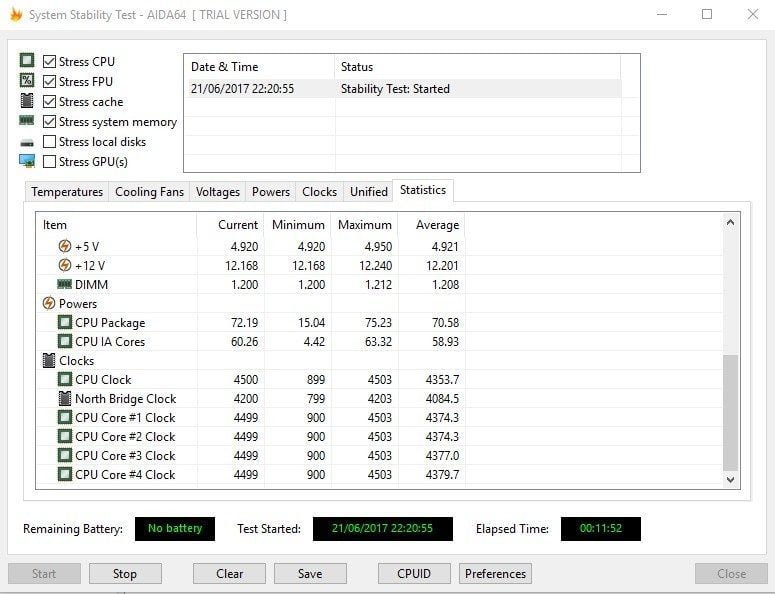Click the Current column header
The image size is (775, 594).
(230, 225)
